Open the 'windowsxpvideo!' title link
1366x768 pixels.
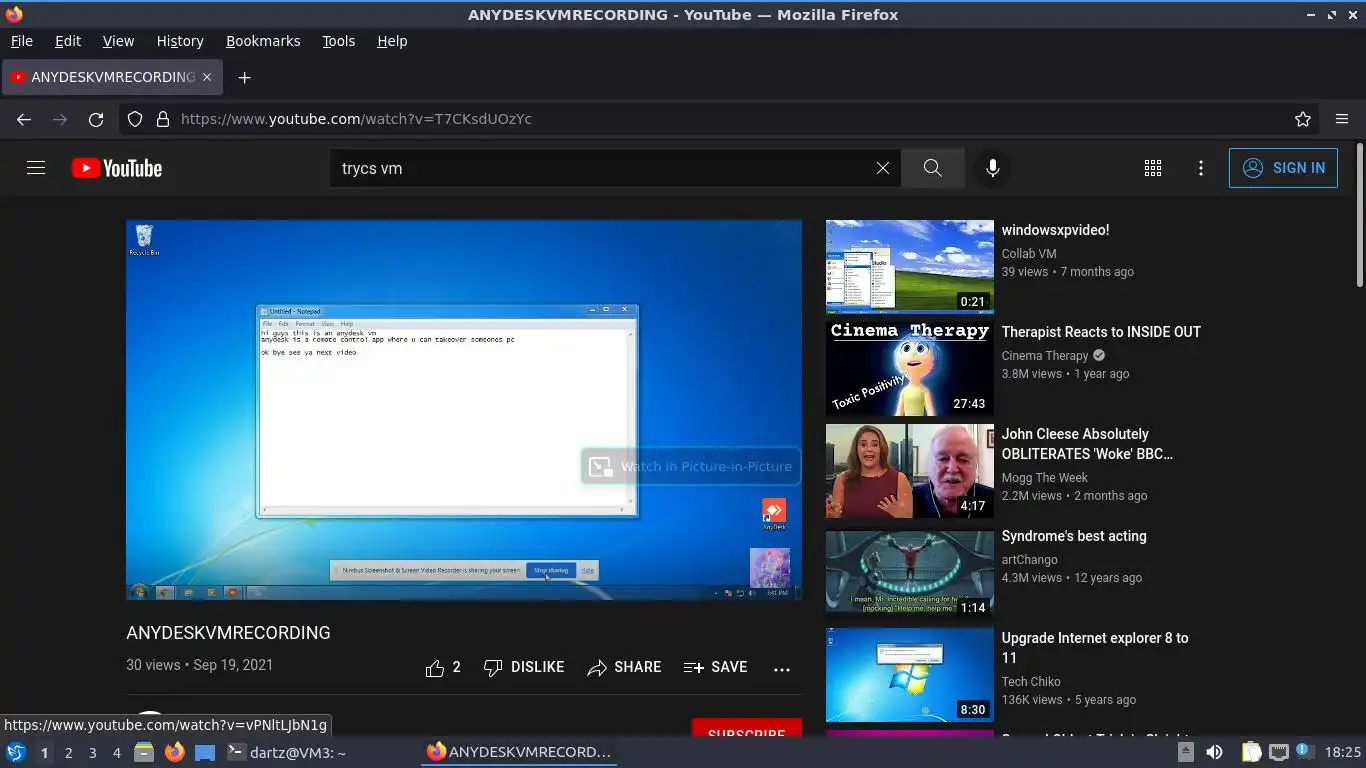(1055, 230)
